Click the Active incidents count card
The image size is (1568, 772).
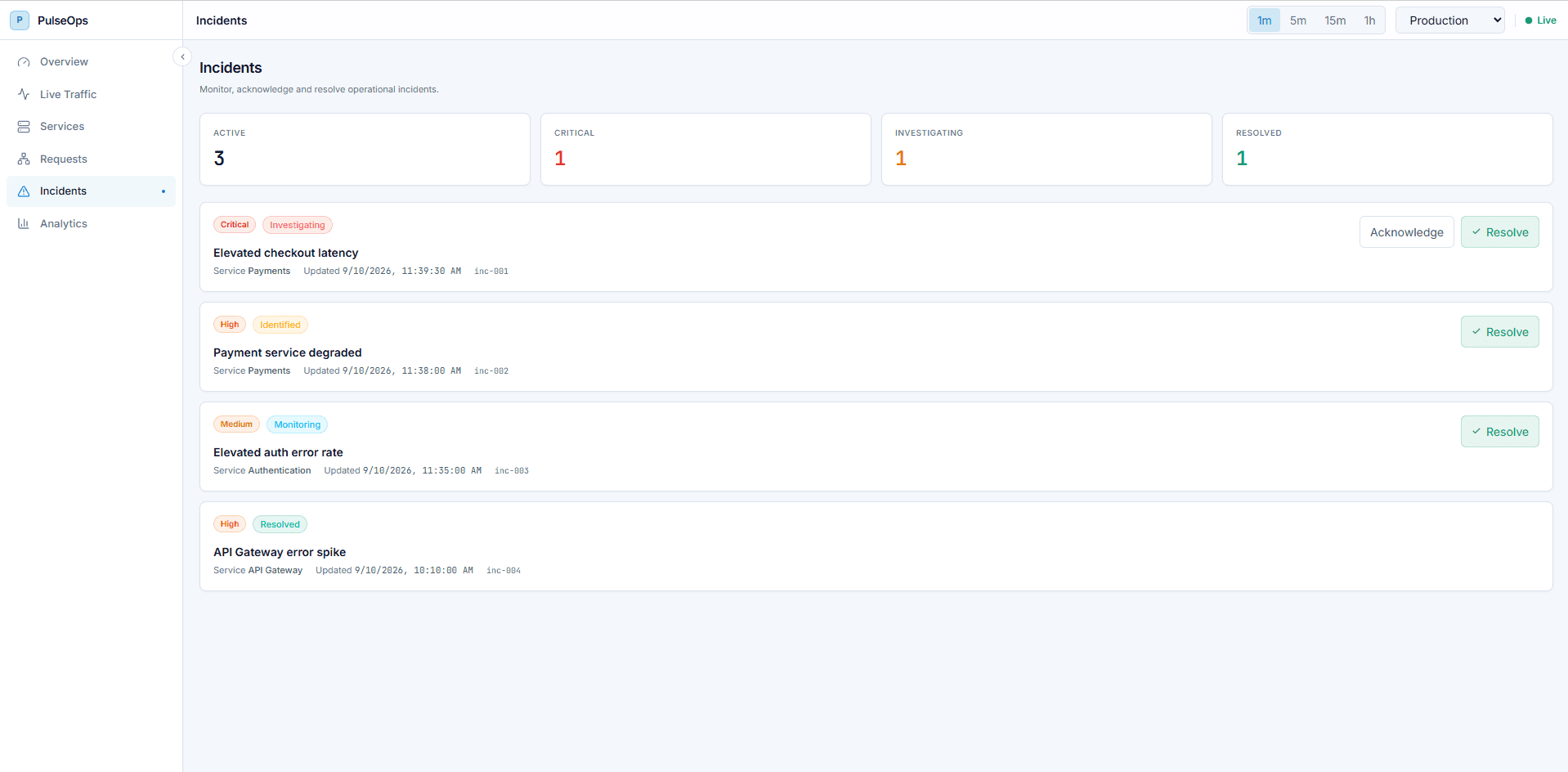(365, 149)
